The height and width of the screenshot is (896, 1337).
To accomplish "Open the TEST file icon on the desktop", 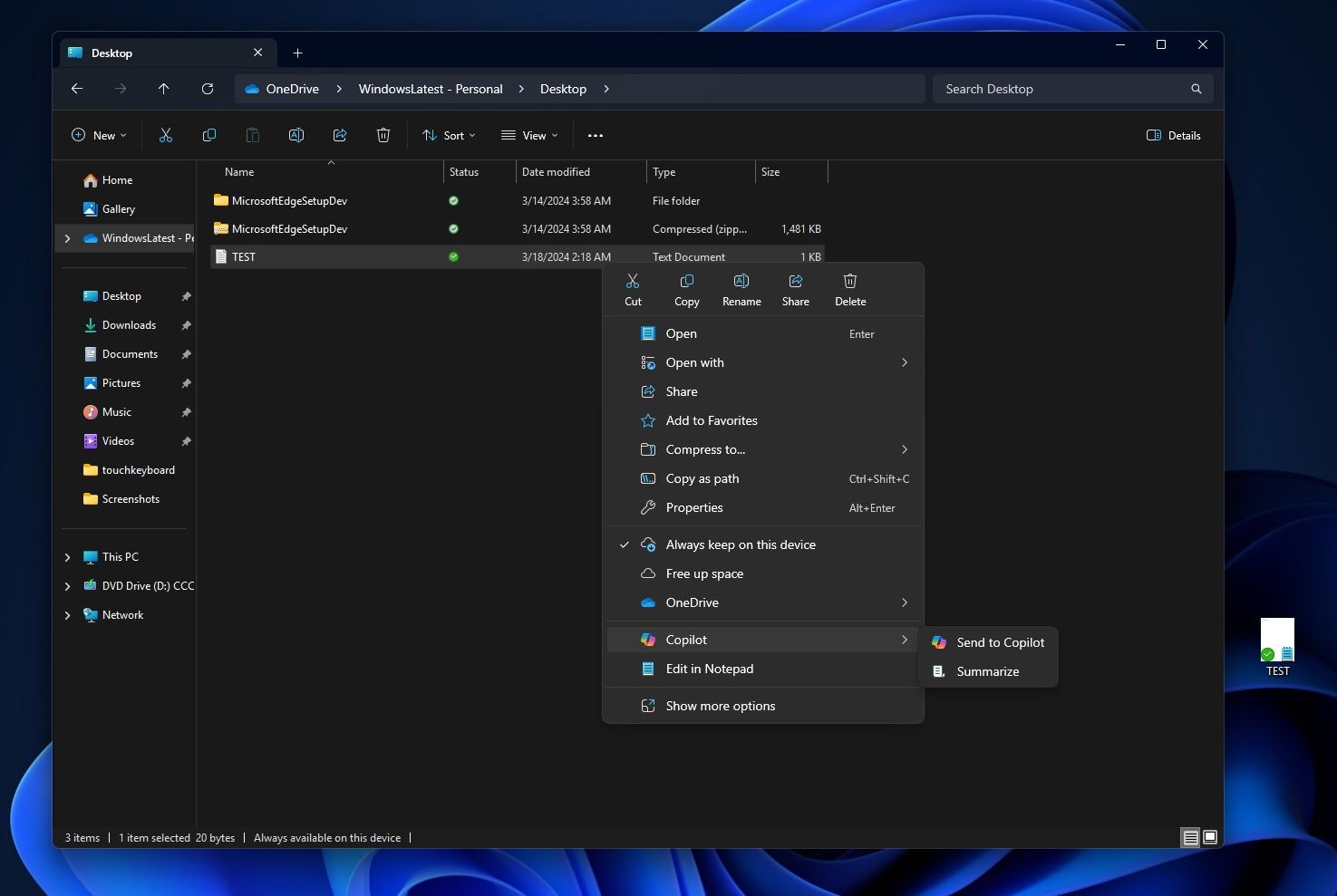I will pos(1277,645).
